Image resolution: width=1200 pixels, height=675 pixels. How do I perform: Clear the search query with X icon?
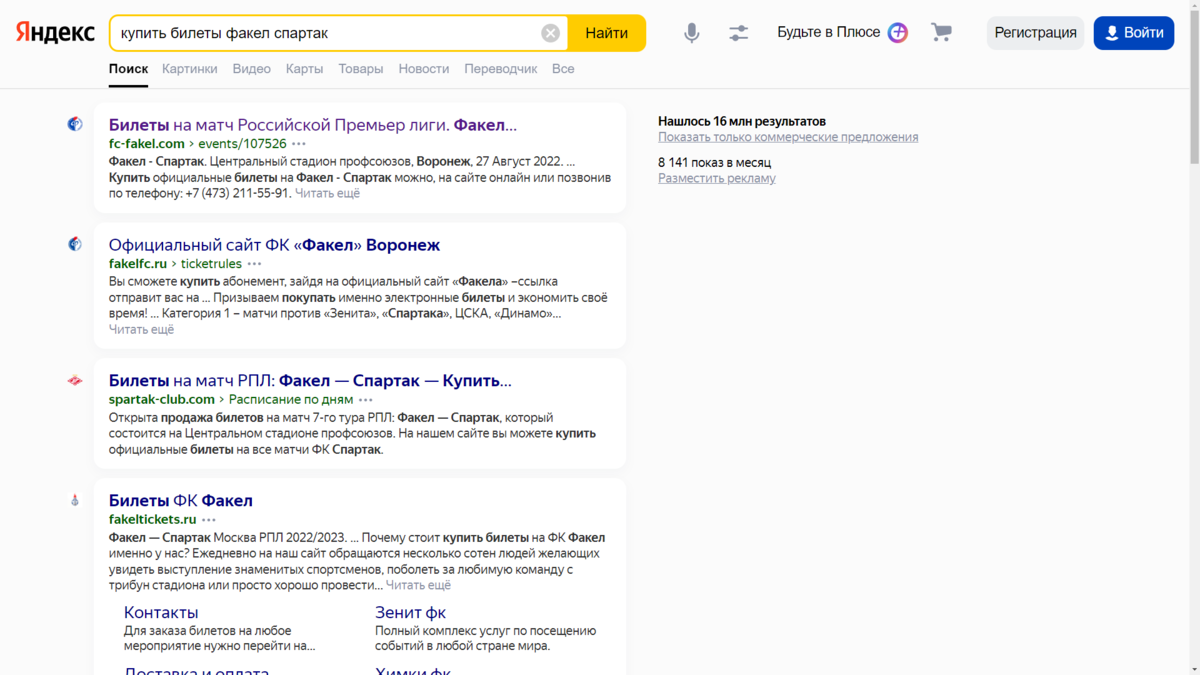550,32
